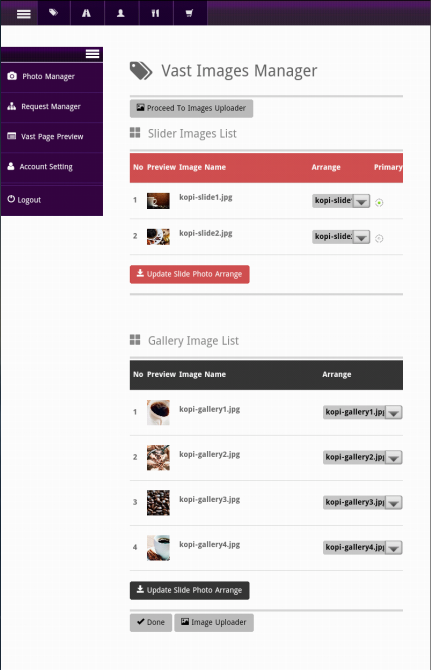This screenshot has height=670, width=431.
Task: Open the user icon in top toolbar
Action: pos(121,13)
